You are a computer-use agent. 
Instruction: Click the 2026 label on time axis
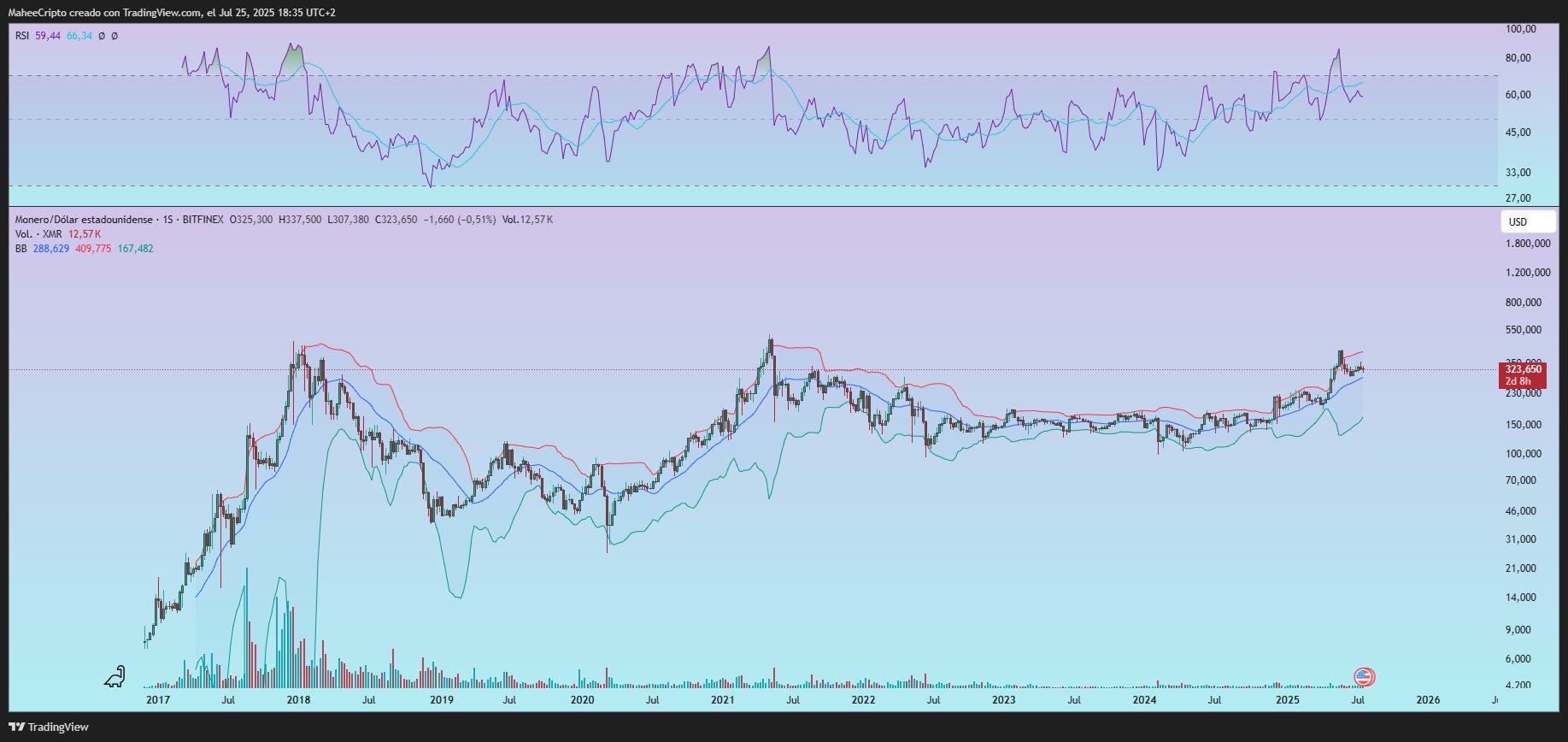(1428, 700)
